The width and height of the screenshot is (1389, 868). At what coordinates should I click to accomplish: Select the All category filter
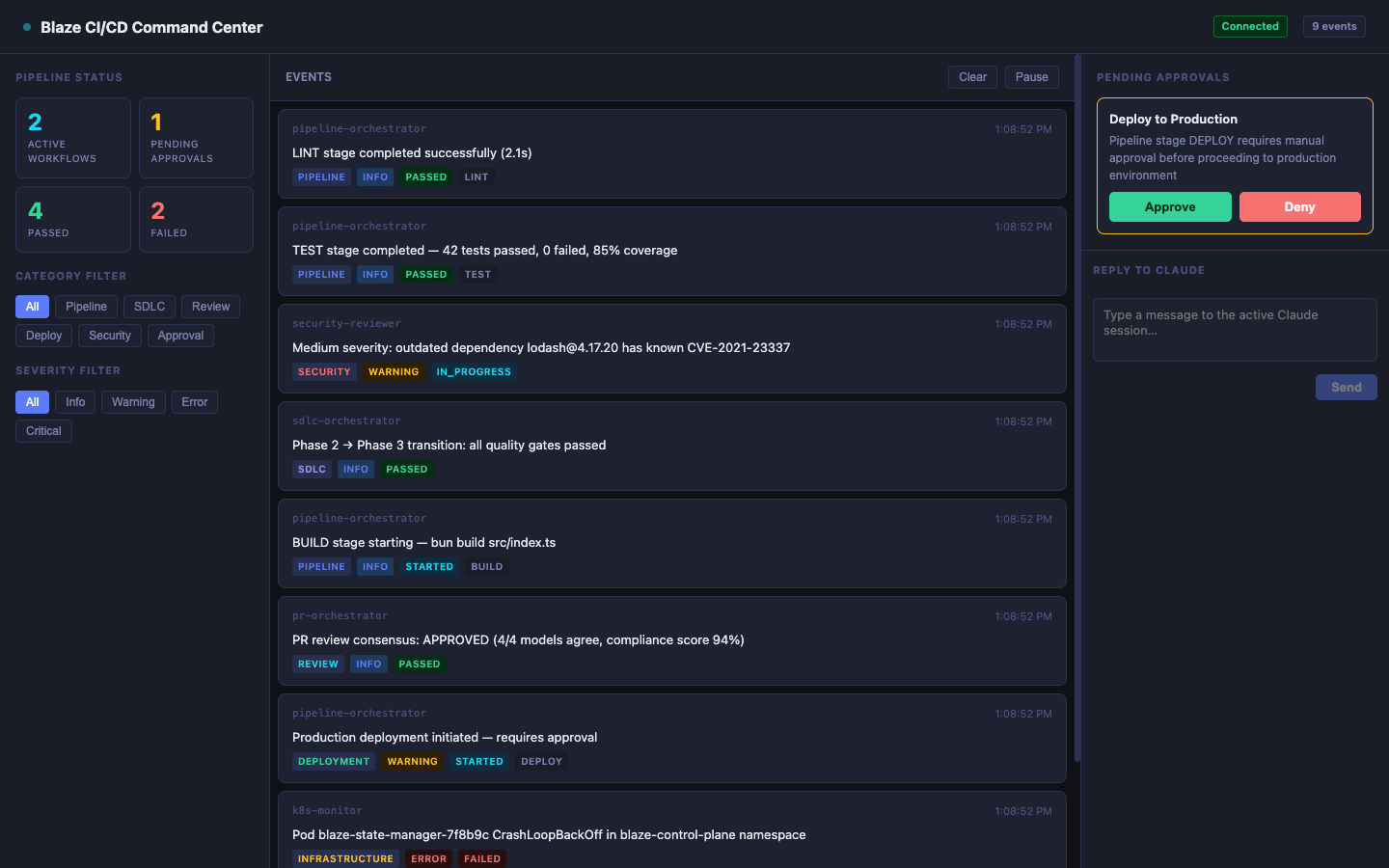32,306
